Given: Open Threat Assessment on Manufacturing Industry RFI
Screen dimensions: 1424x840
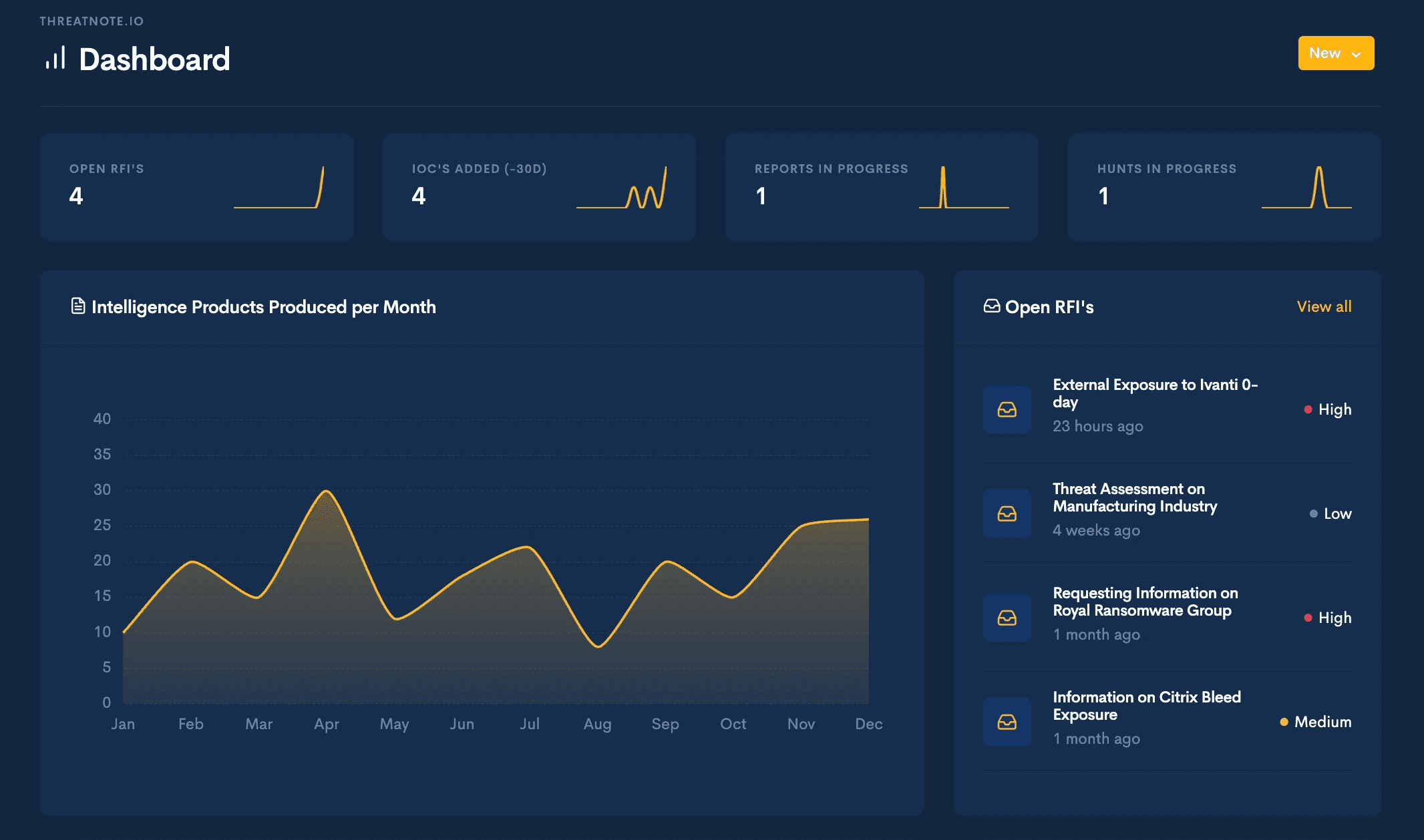Looking at the screenshot, I should (1135, 497).
